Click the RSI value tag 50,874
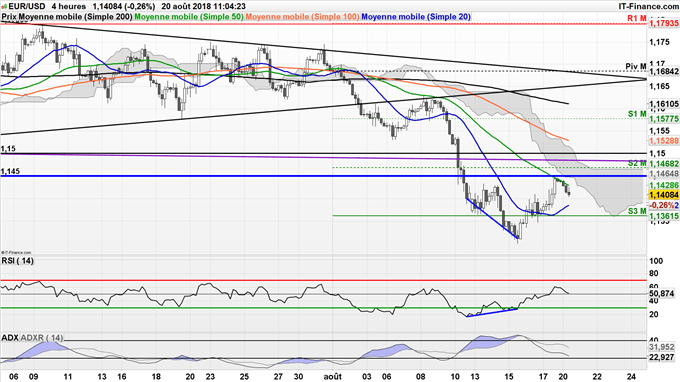Viewport: 680px width, 382px height. 662,294
